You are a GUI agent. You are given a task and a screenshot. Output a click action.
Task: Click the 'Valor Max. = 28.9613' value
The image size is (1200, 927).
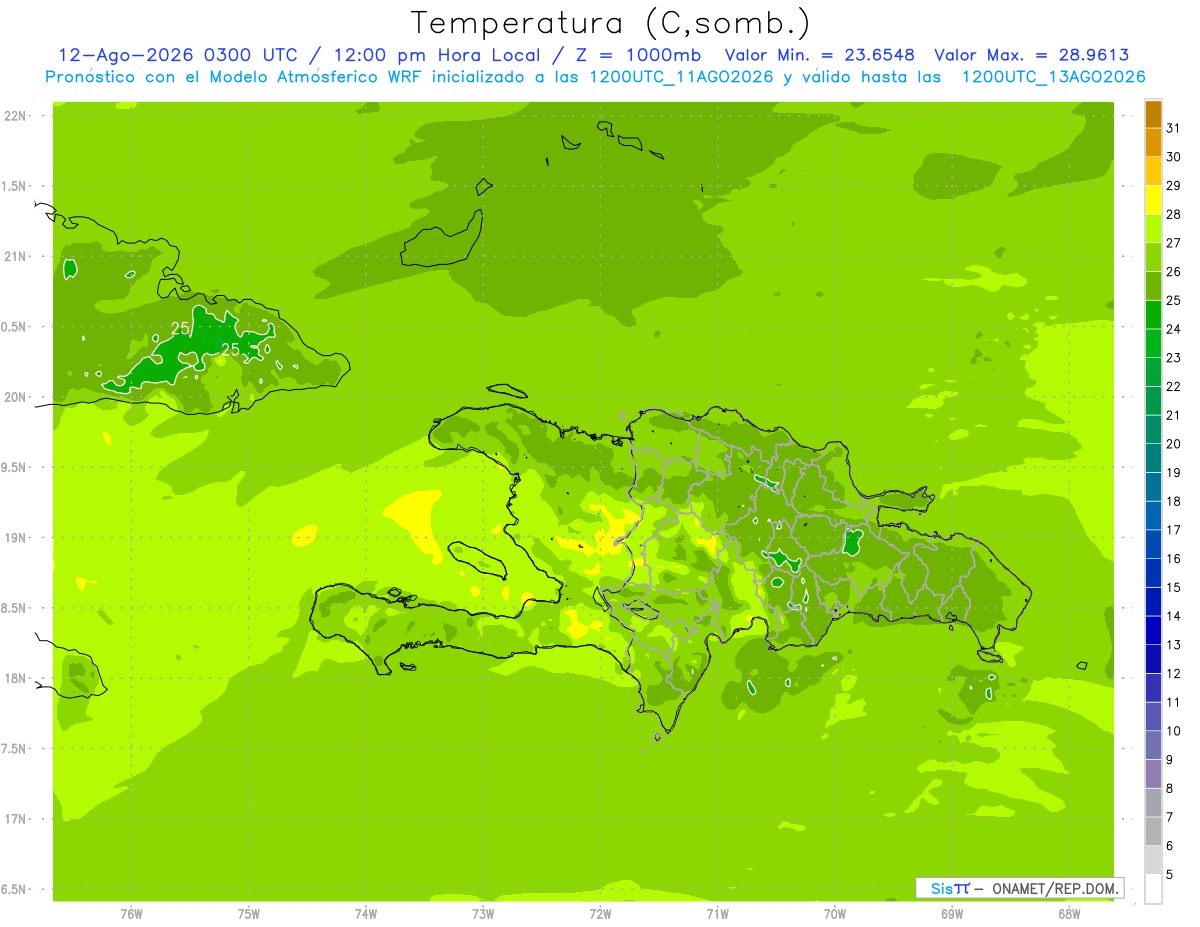[x=1032, y=55]
